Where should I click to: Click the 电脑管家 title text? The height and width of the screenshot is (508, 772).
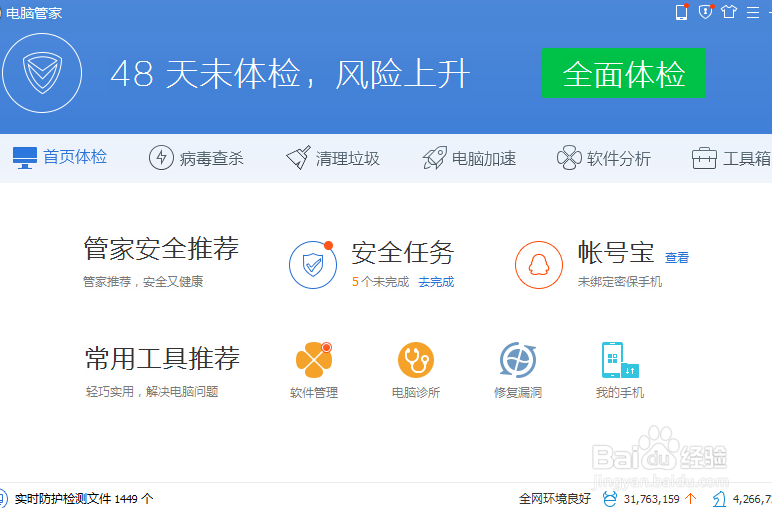pyautogui.click(x=34, y=13)
